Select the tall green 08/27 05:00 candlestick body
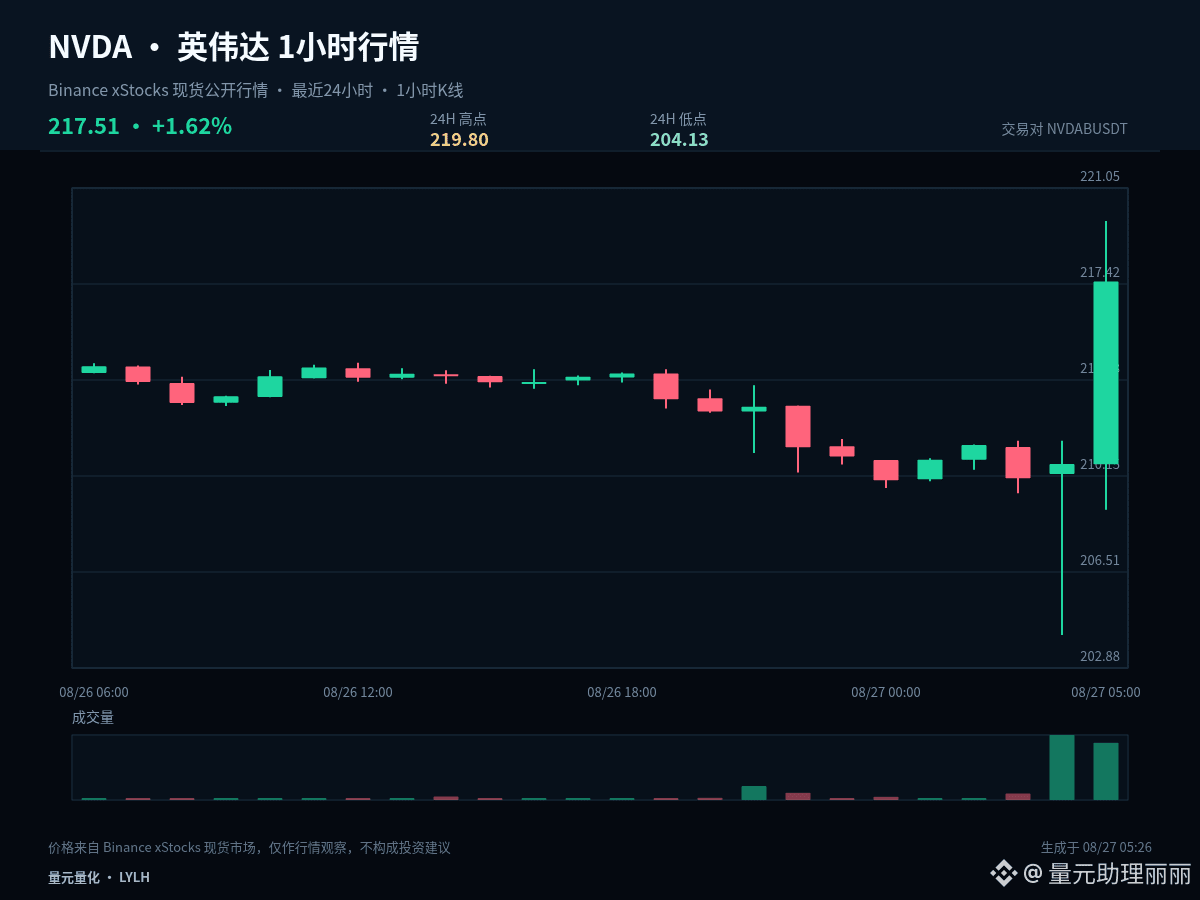 (1106, 373)
